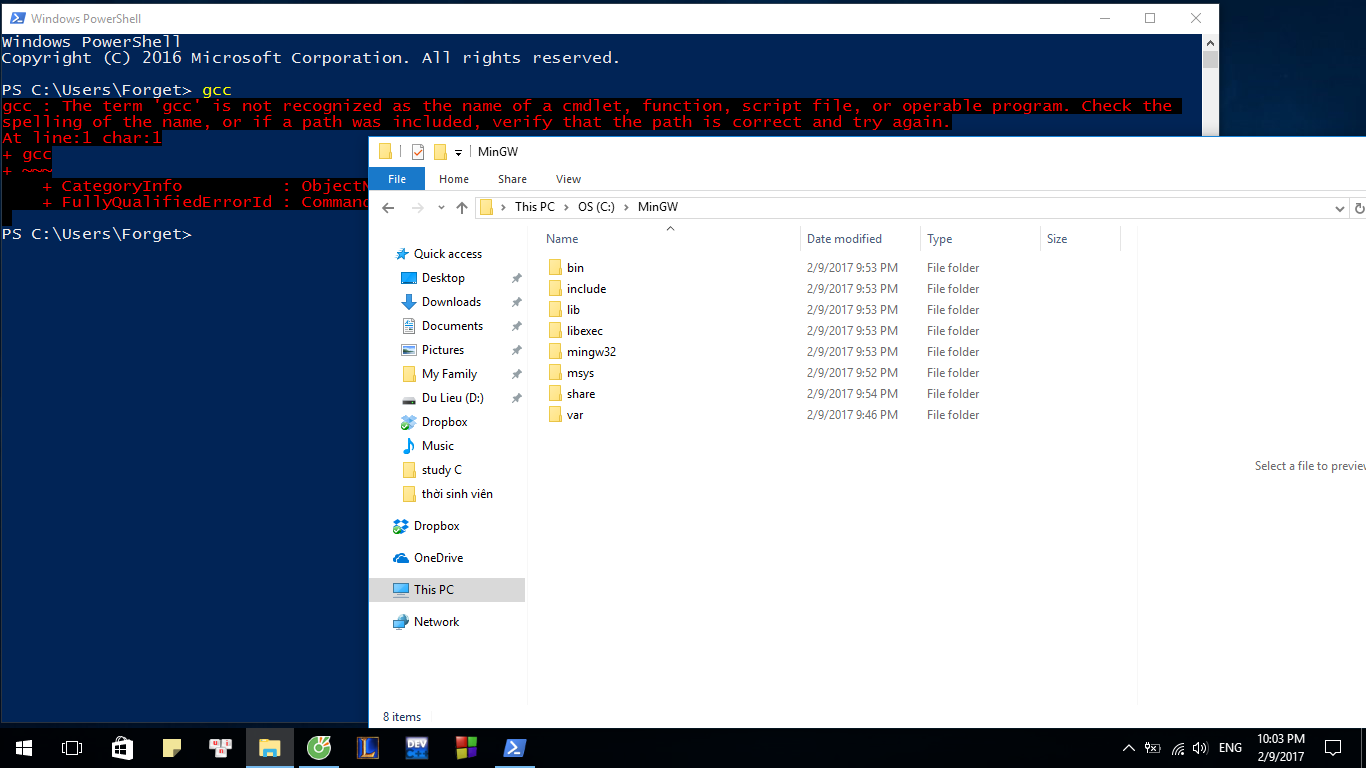Go up one level with the Up arrow

[461, 208]
